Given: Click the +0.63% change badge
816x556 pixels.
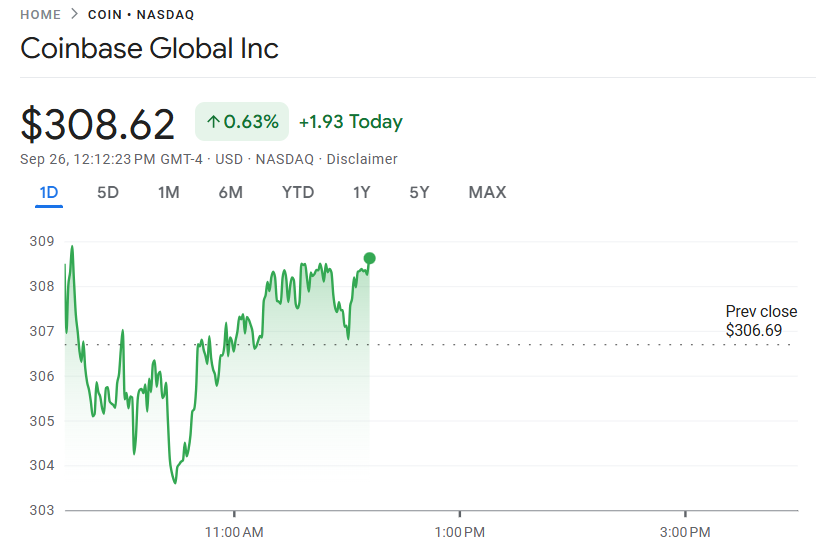Looking at the screenshot, I should pyautogui.click(x=242, y=122).
